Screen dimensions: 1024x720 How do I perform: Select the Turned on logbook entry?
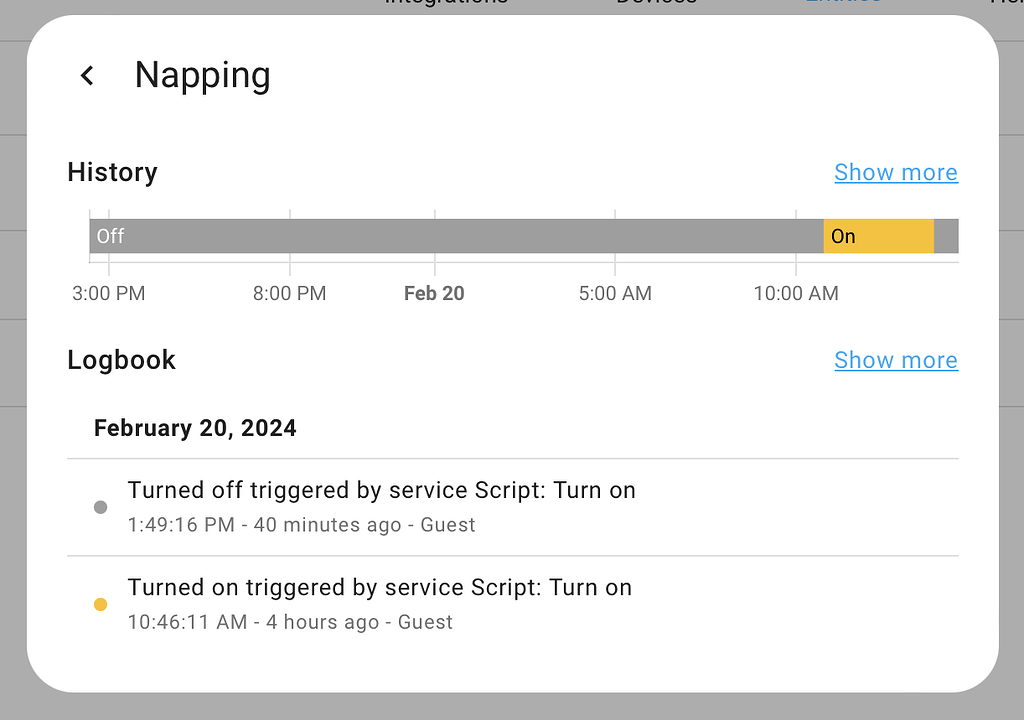click(378, 587)
